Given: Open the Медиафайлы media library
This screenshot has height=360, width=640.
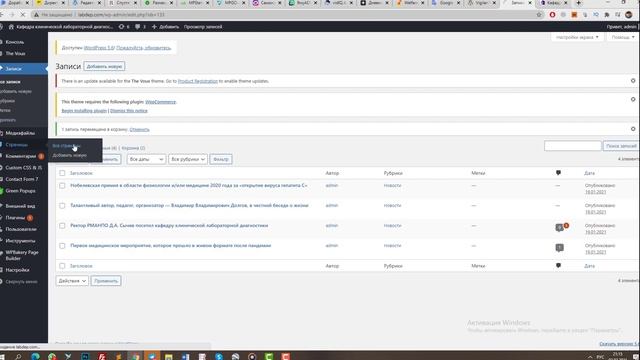Looking at the screenshot, I should click(x=20, y=133).
